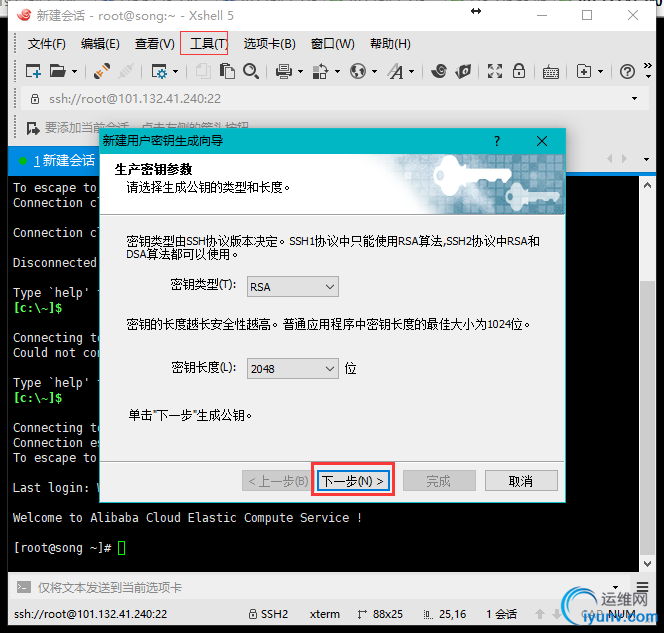Expand the Open folder dropdown arrow
The image size is (664, 633).
click(75, 72)
